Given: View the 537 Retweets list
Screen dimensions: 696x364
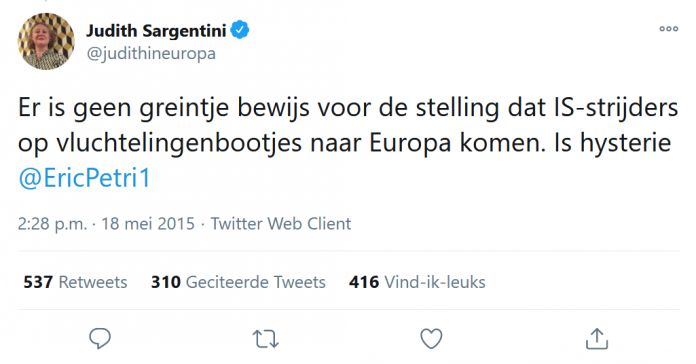Looking at the screenshot, I should point(75,282).
